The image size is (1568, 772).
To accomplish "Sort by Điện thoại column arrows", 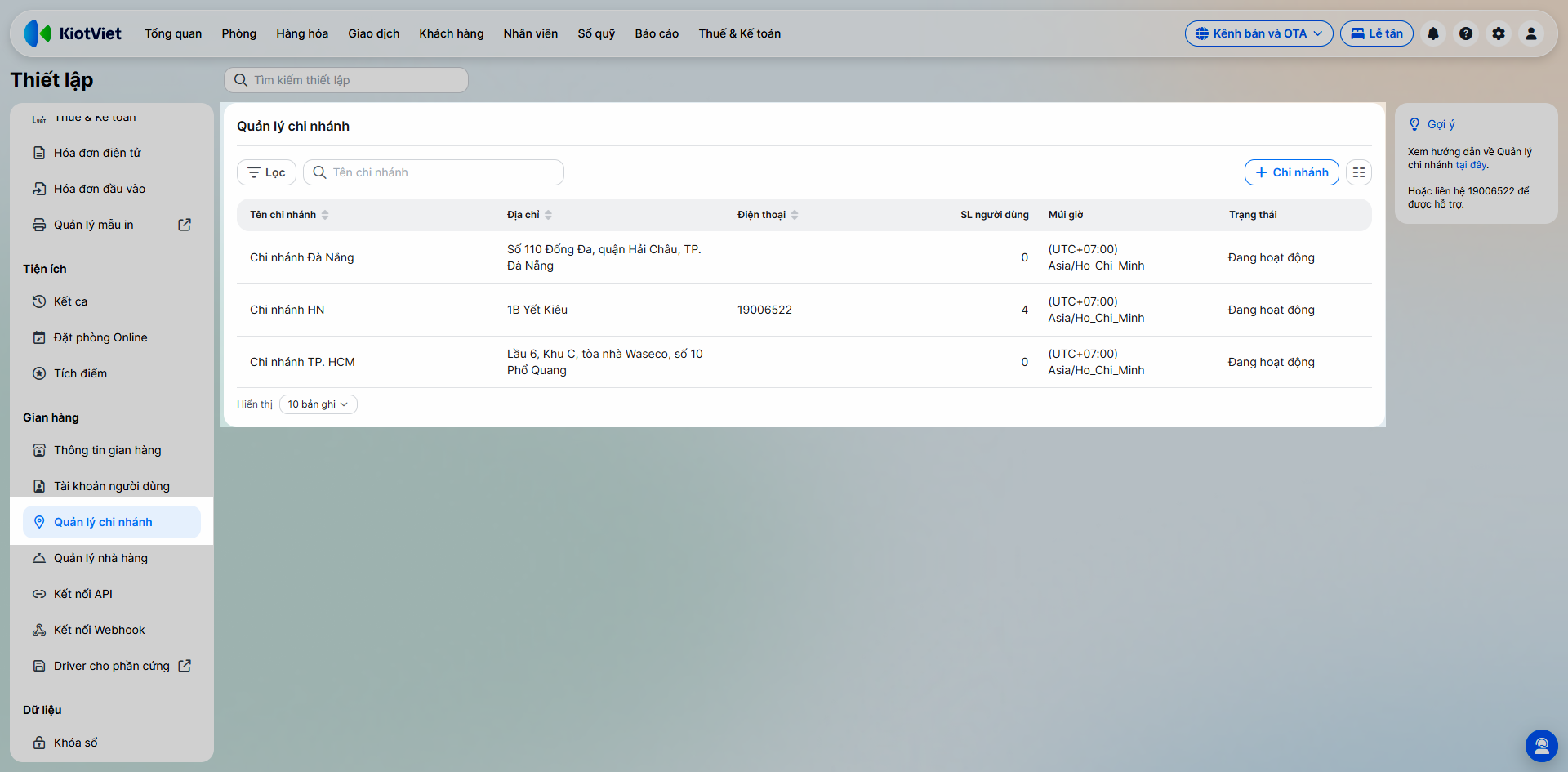I will click(795, 215).
